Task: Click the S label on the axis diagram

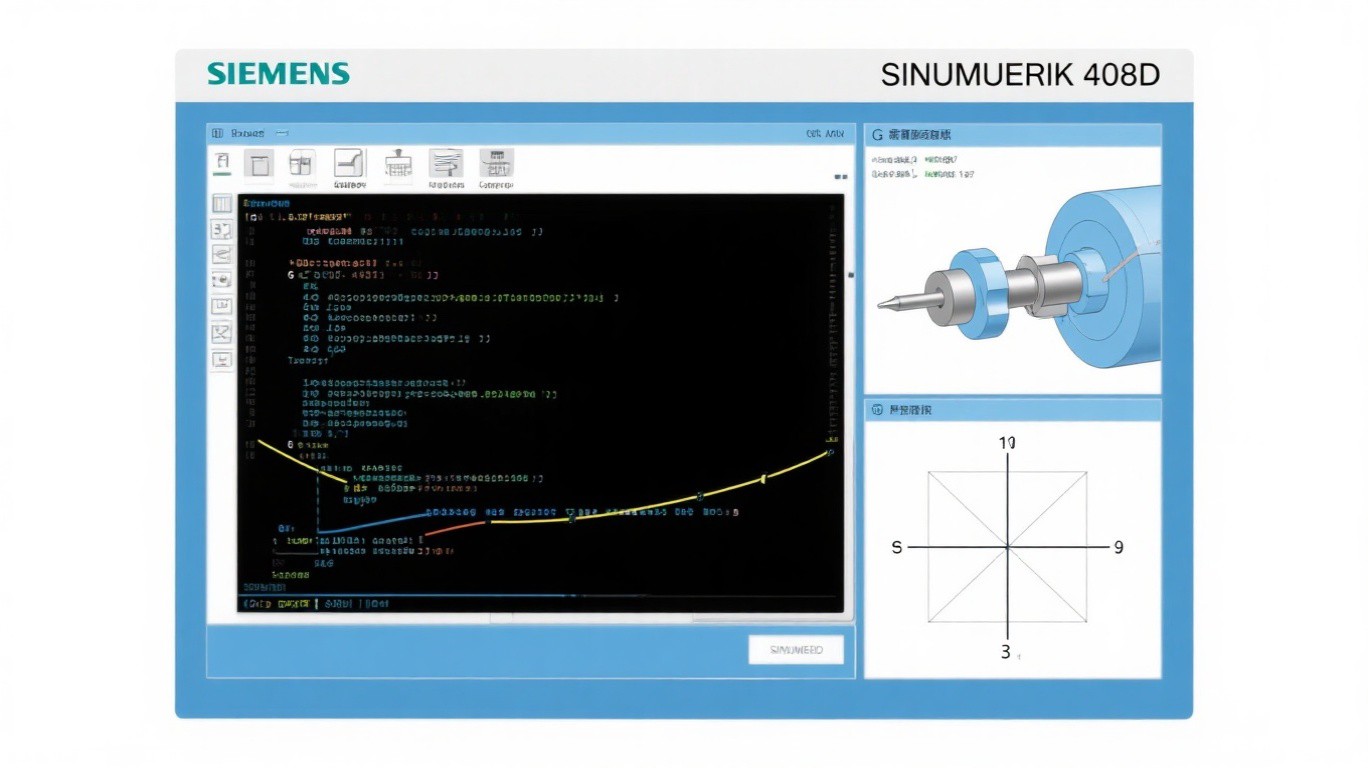Action: [x=897, y=547]
